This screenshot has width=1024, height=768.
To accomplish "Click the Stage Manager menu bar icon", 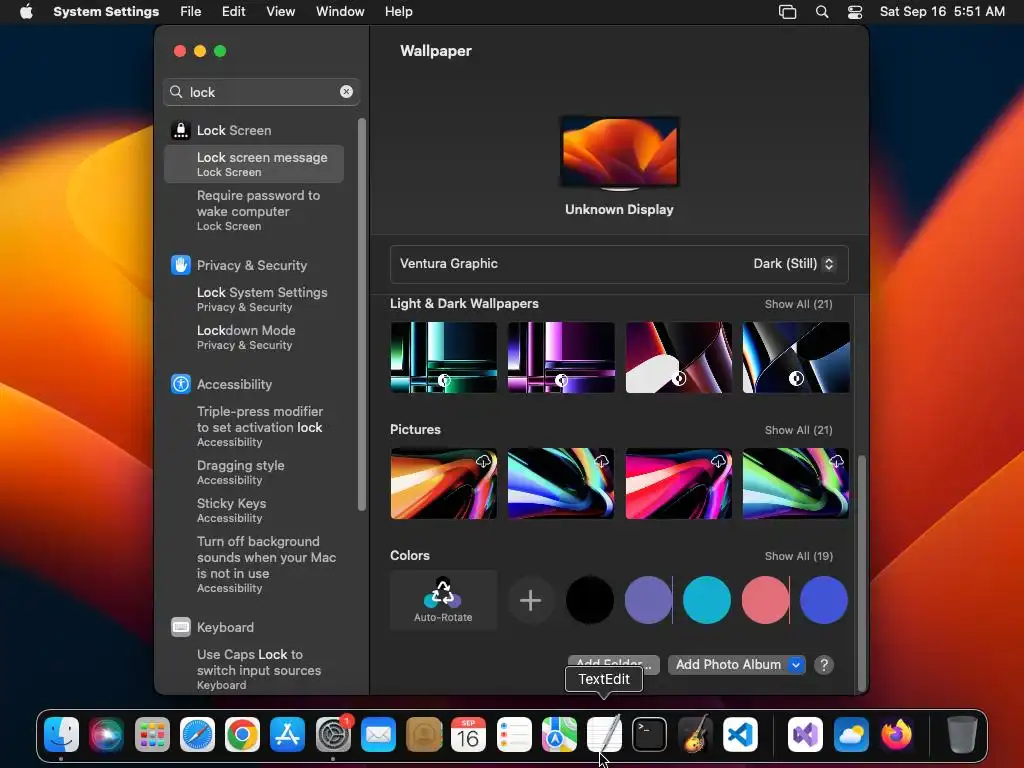I will (x=788, y=12).
